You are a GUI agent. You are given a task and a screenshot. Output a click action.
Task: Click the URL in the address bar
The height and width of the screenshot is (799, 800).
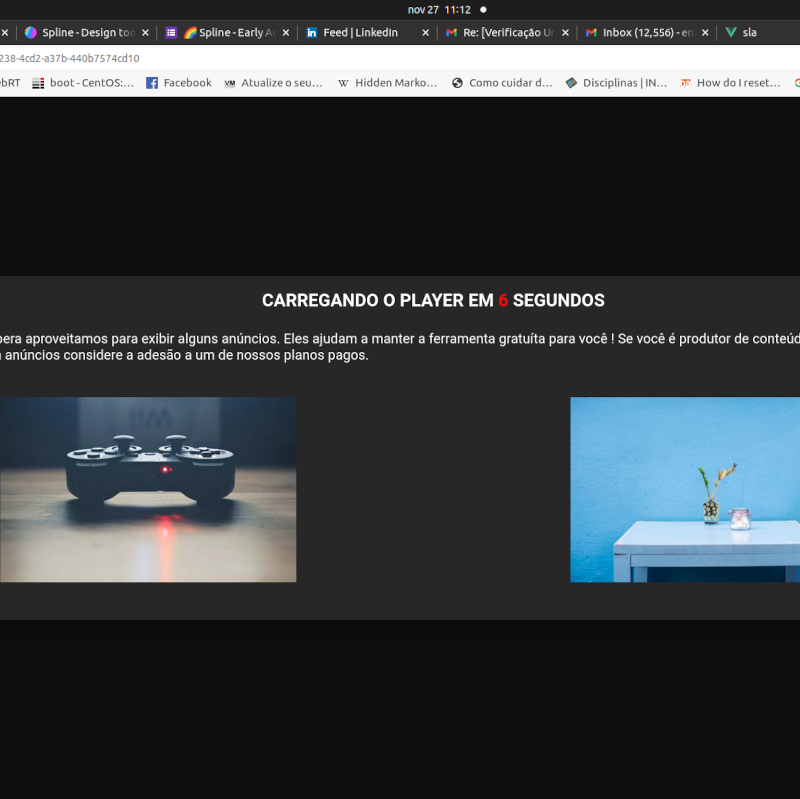coord(70,58)
